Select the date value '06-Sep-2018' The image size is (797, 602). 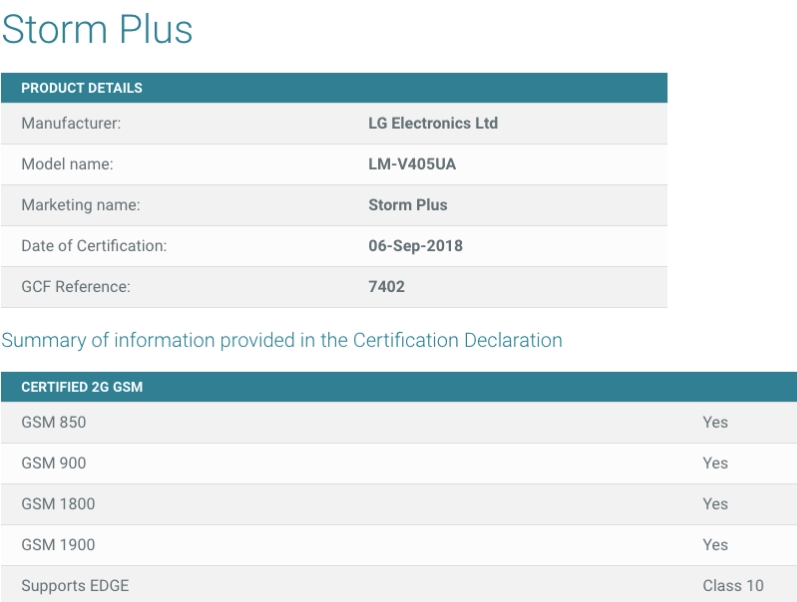coord(415,246)
